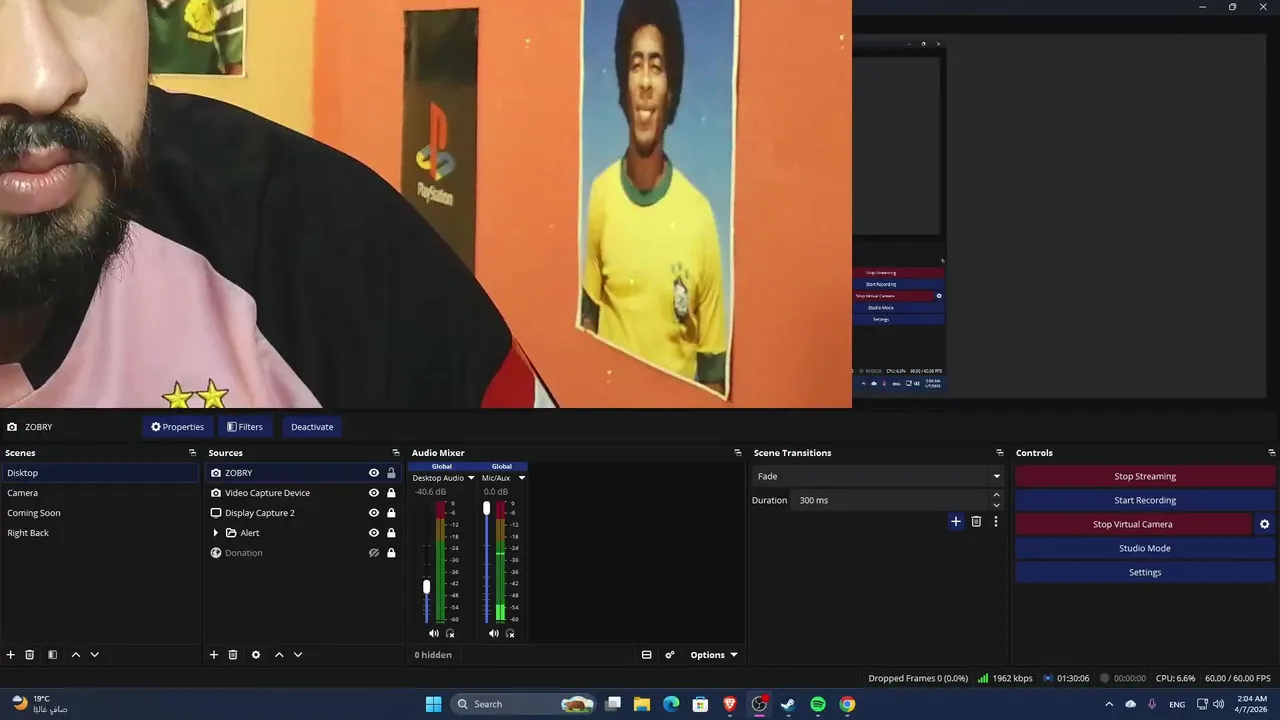Pop out the Sources dock icon
This screenshot has width=1280, height=720.
[396, 453]
